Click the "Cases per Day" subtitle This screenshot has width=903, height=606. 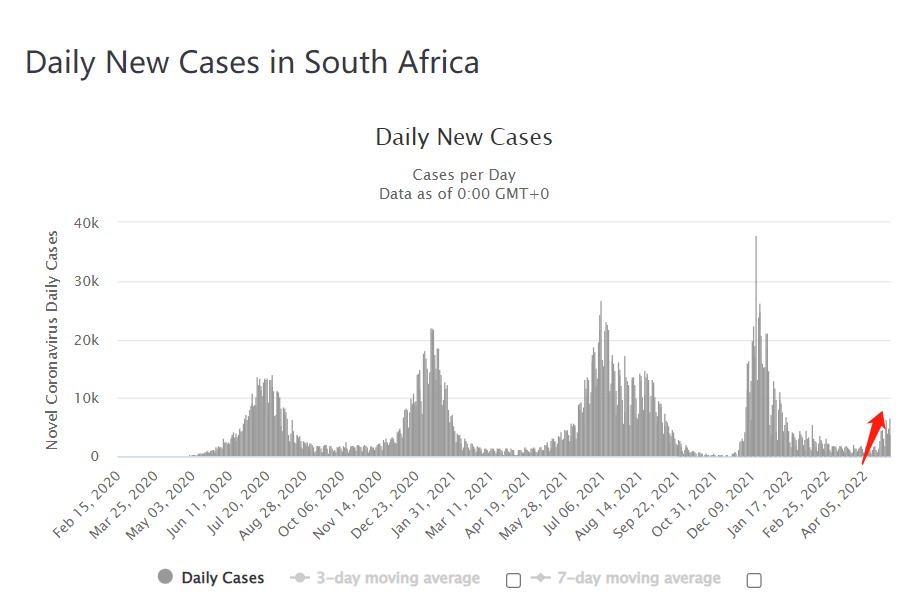[464, 175]
